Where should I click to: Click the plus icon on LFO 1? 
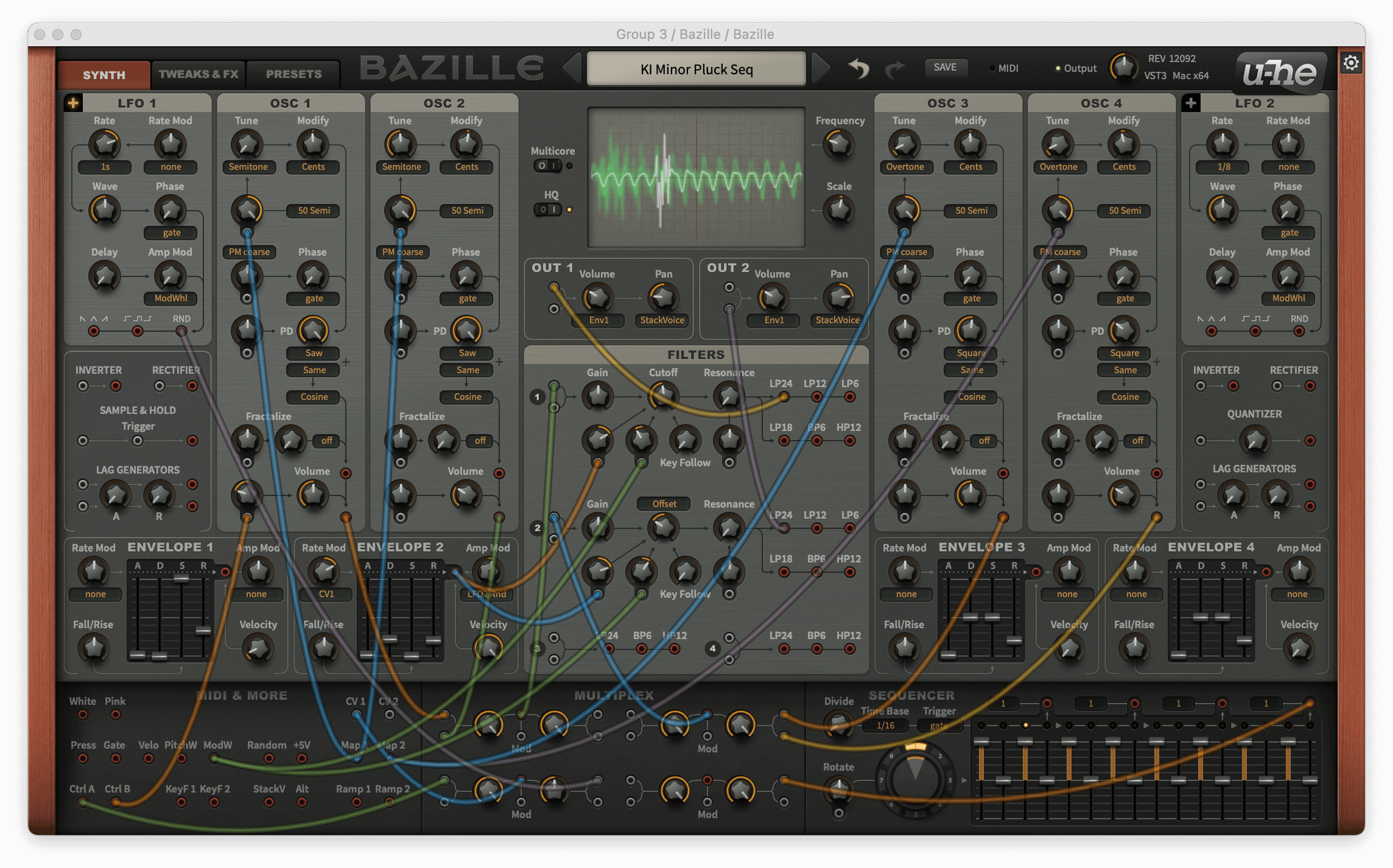click(73, 103)
